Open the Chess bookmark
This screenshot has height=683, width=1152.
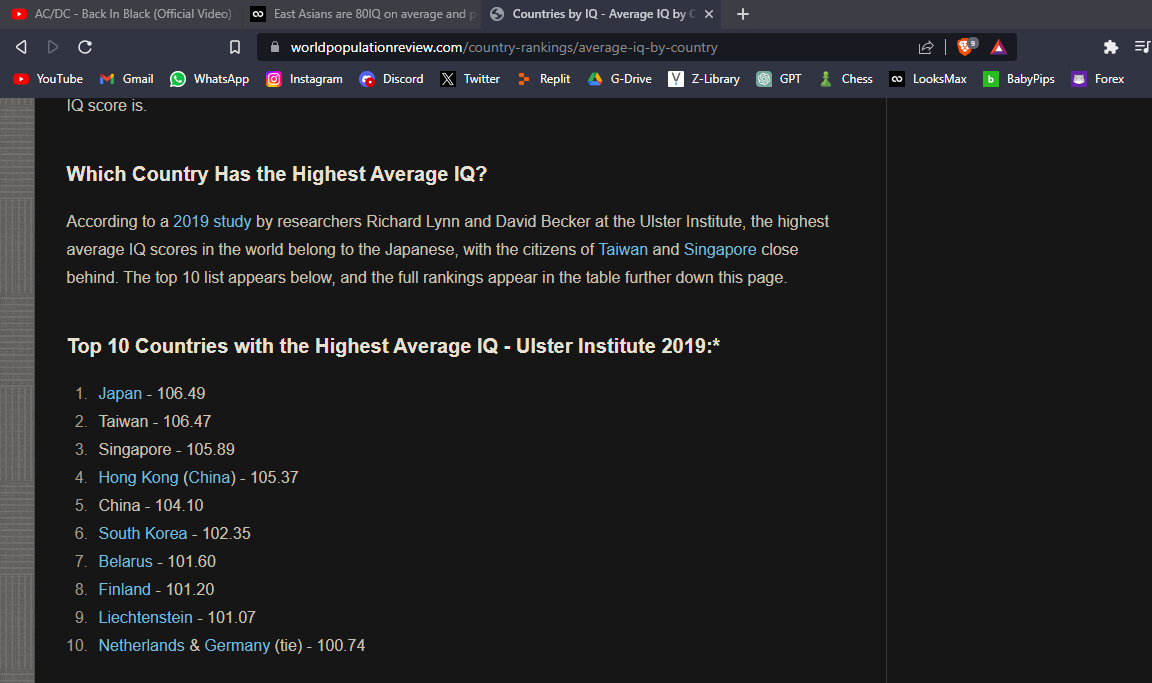[845, 79]
